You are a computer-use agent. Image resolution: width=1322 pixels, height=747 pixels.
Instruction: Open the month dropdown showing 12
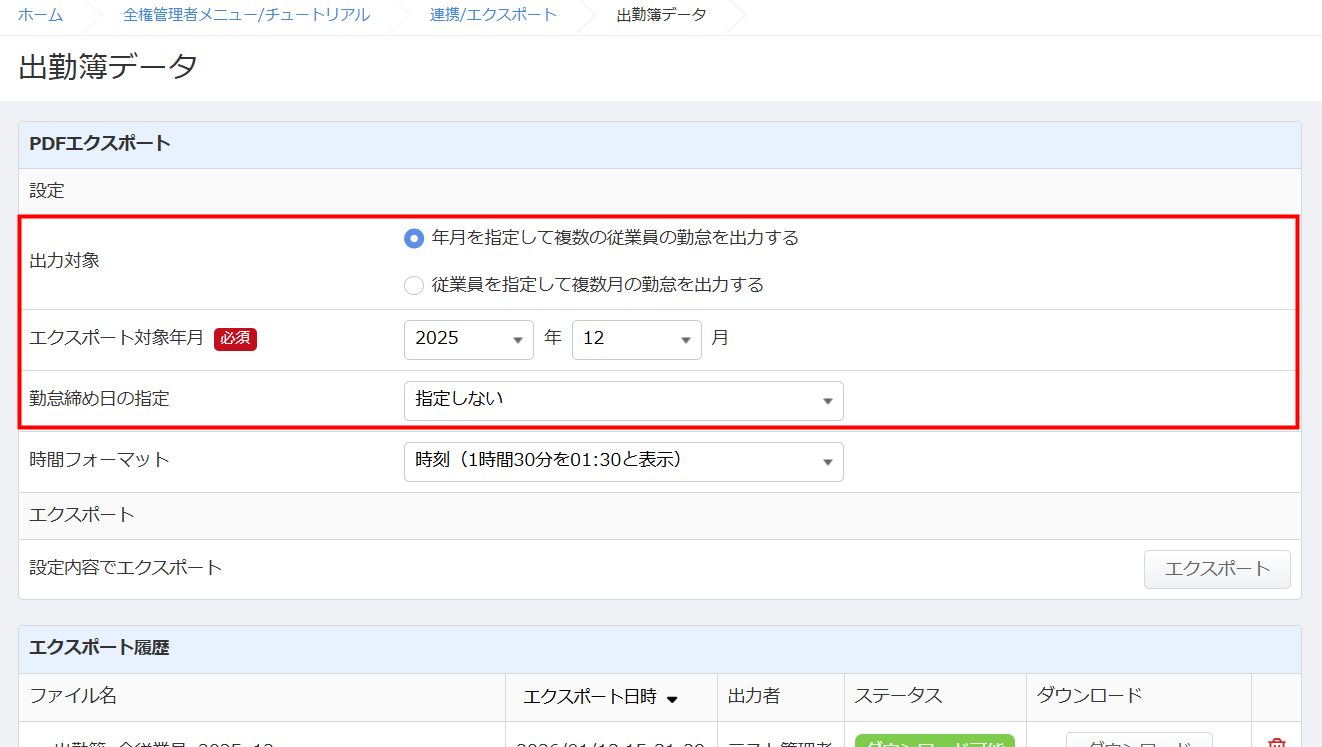[636, 339]
